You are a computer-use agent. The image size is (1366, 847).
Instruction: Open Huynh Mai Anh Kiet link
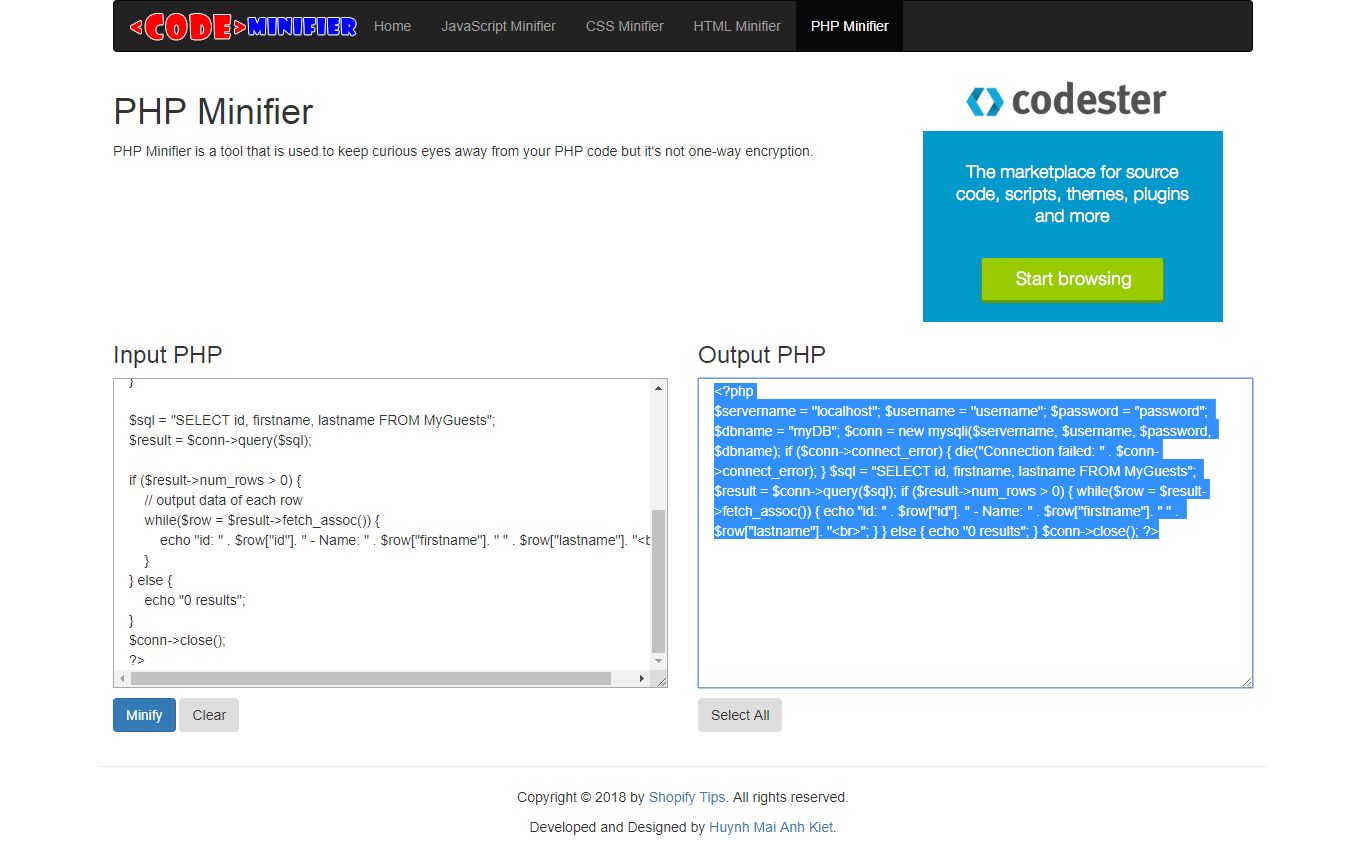[x=771, y=827]
